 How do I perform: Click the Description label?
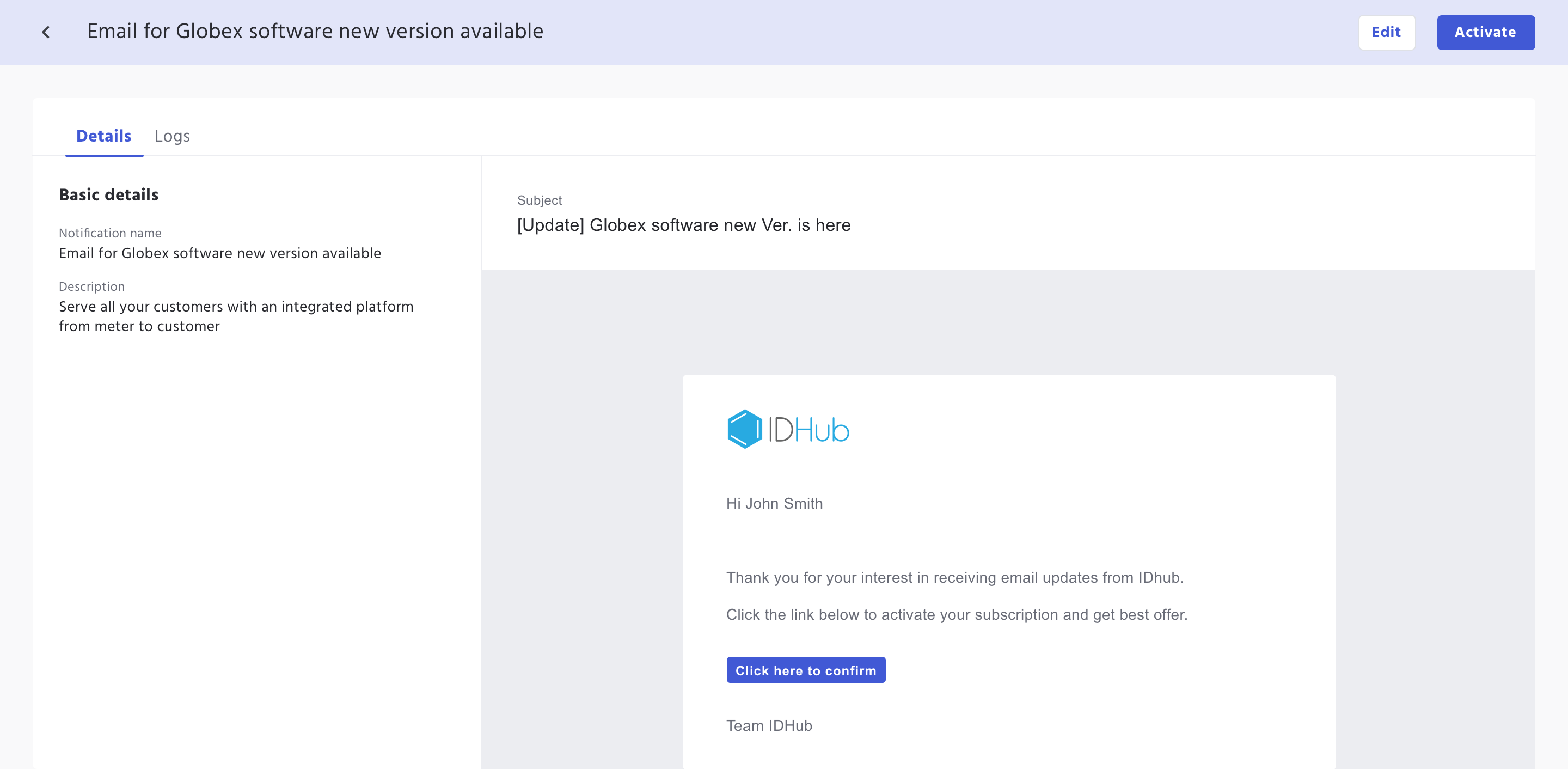pos(91,287)
